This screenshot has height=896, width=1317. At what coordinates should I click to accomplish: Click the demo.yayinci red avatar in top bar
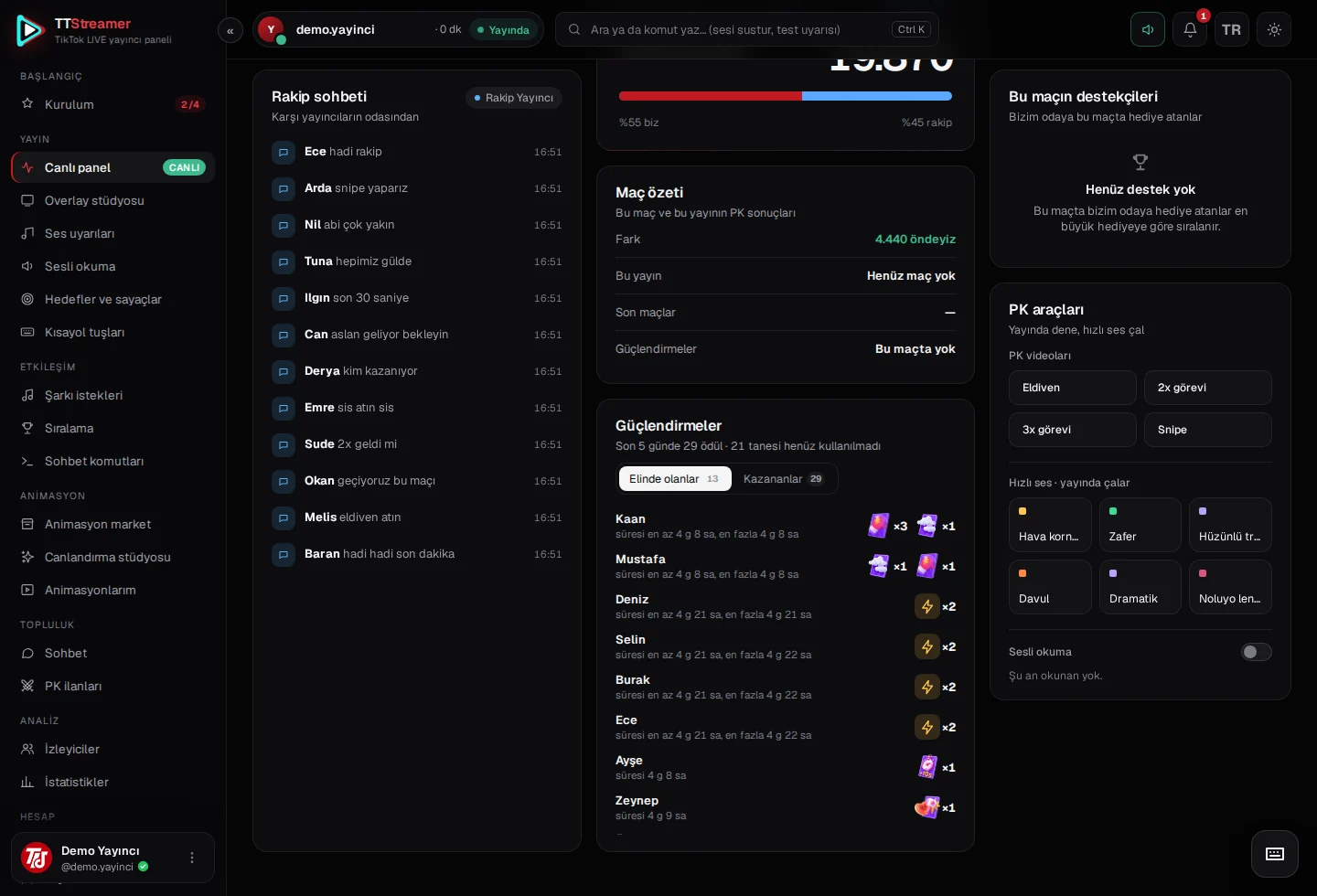click(x=271, y=29)
